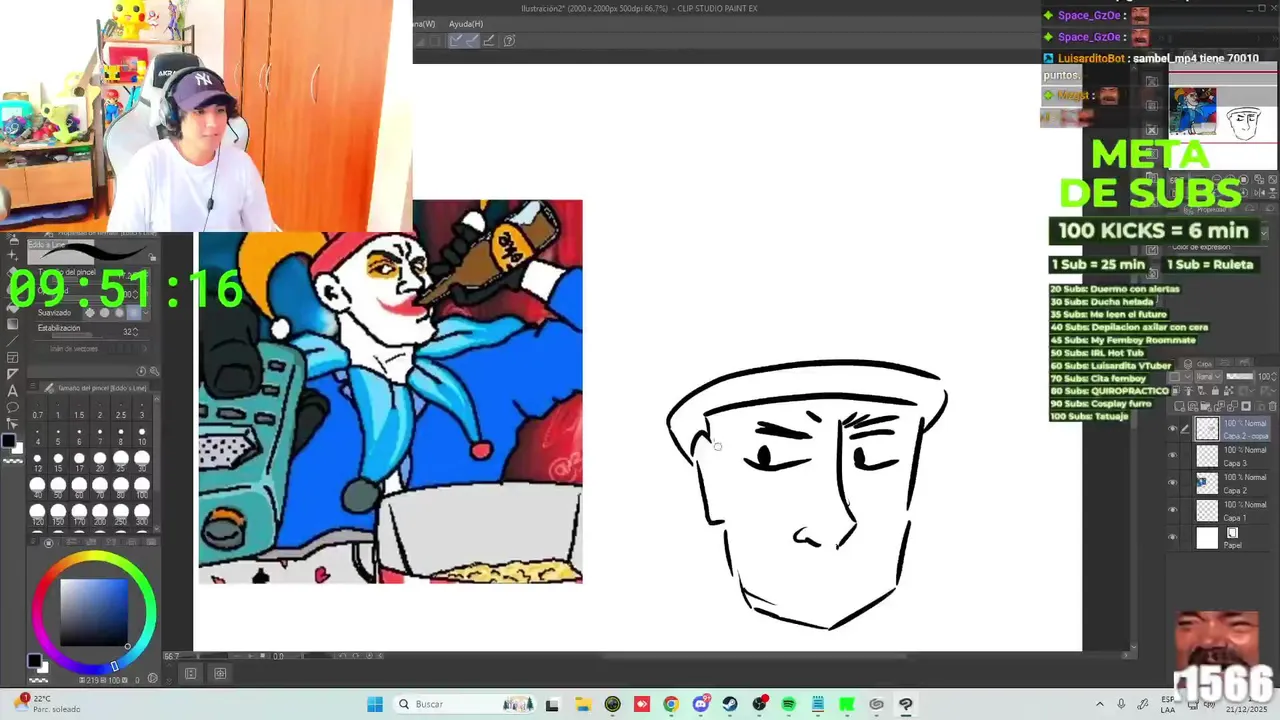Image resolution: width=1280 pixels, height=720 pixels.
Task: Select the Capa 1 layer thumbnail
Action: (x=1207, y=510)
